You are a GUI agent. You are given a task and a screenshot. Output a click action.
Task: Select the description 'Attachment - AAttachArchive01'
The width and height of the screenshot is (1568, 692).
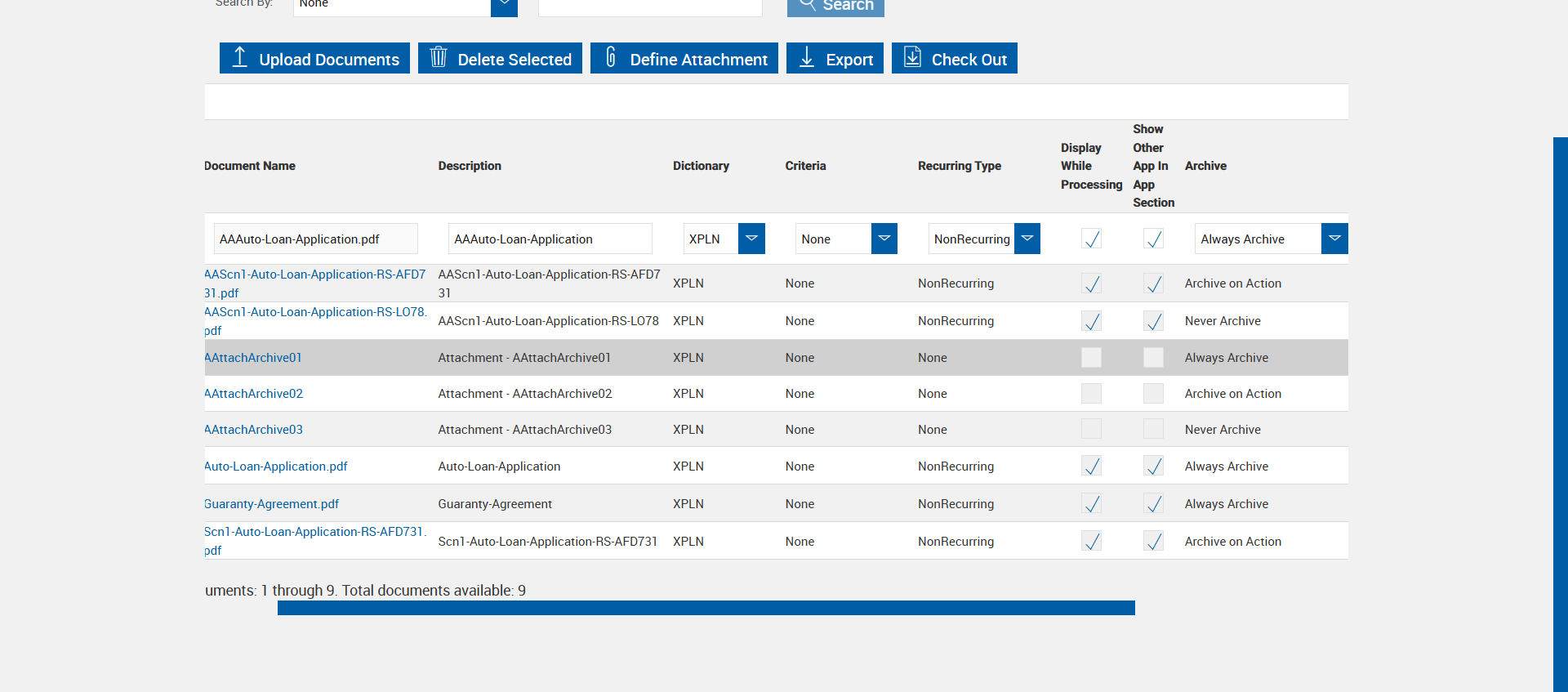tap(524, 358)
